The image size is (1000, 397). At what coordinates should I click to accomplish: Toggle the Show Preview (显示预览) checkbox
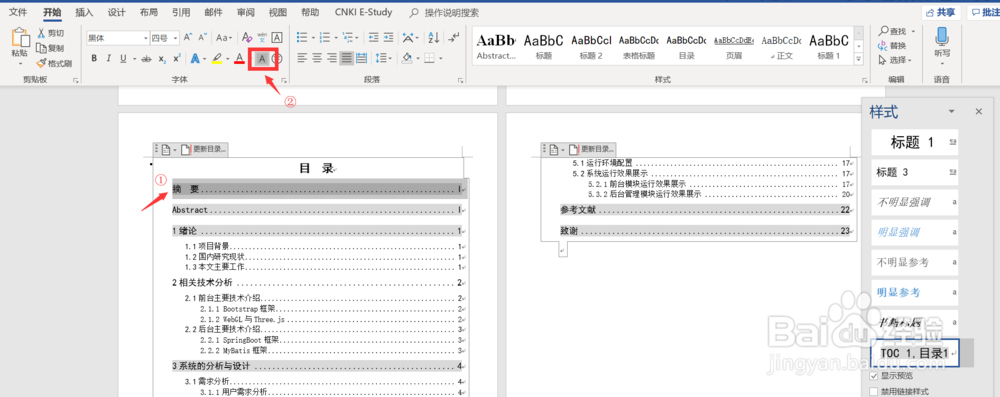[x=874, y=375]
